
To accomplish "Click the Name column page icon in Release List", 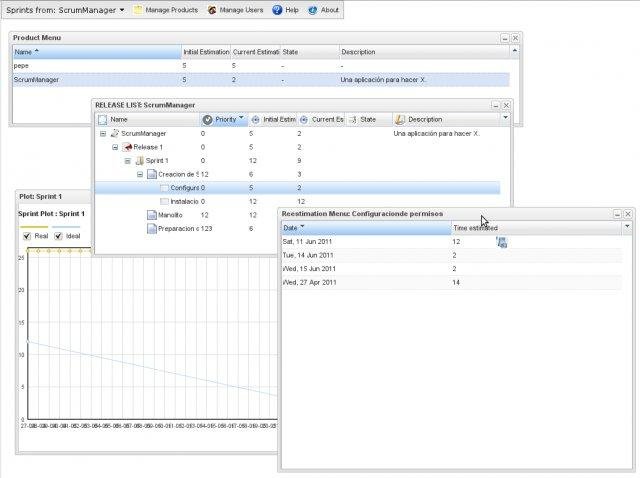I will (x=102, y=120).
